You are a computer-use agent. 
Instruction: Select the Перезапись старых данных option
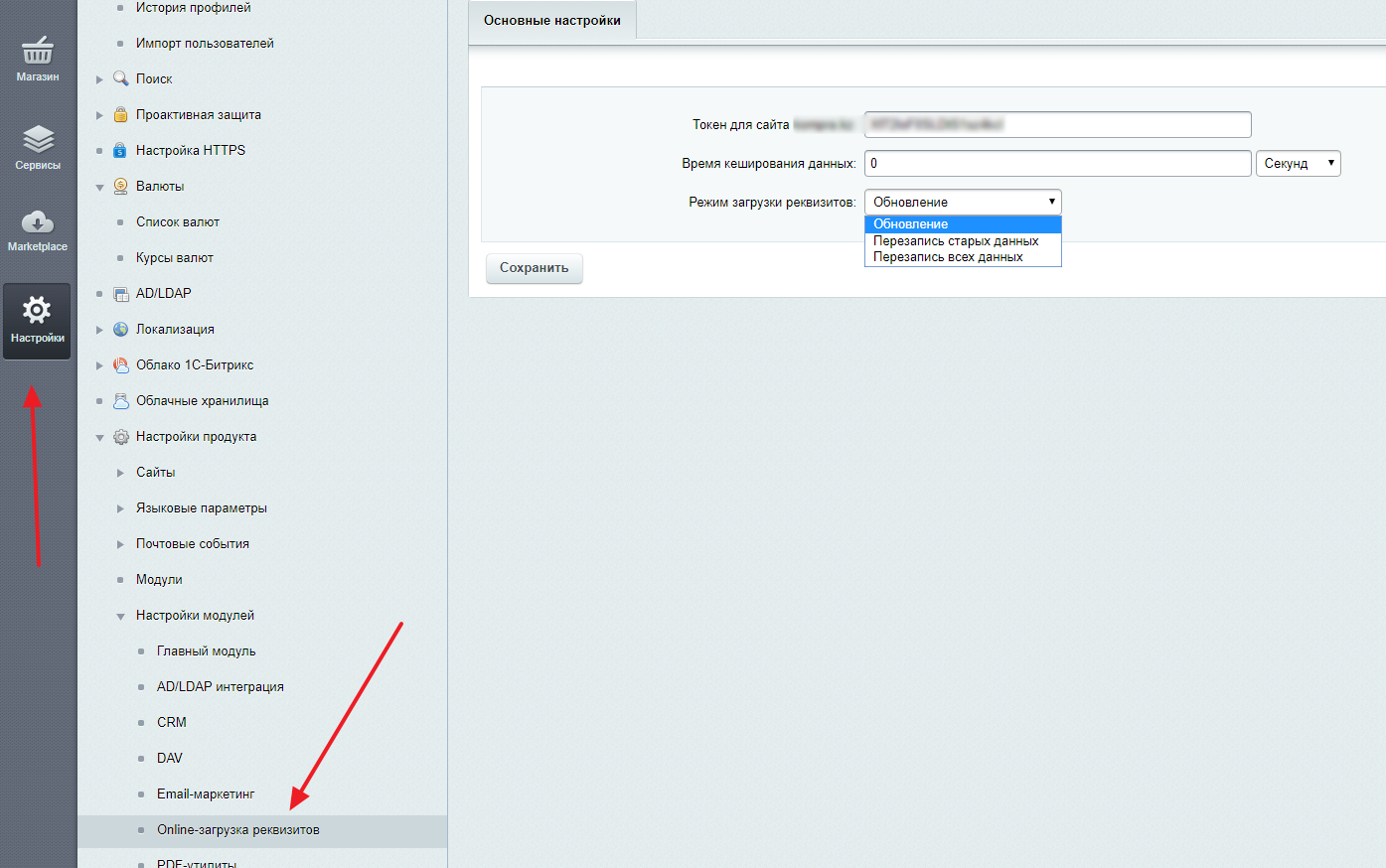pos(956,241)
